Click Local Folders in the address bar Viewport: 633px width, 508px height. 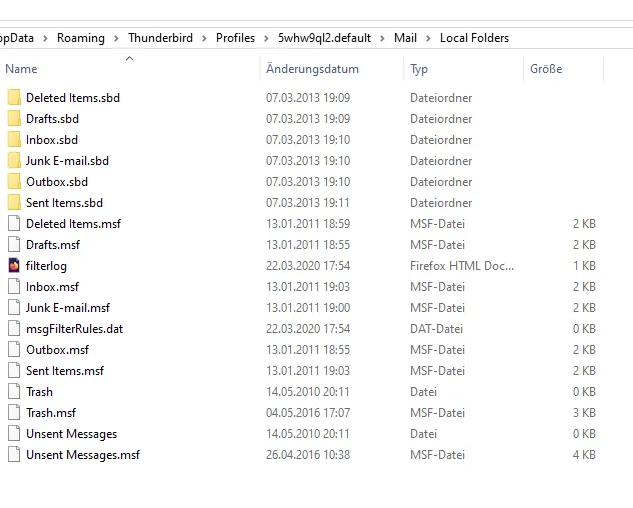click(x=474, y=38)
